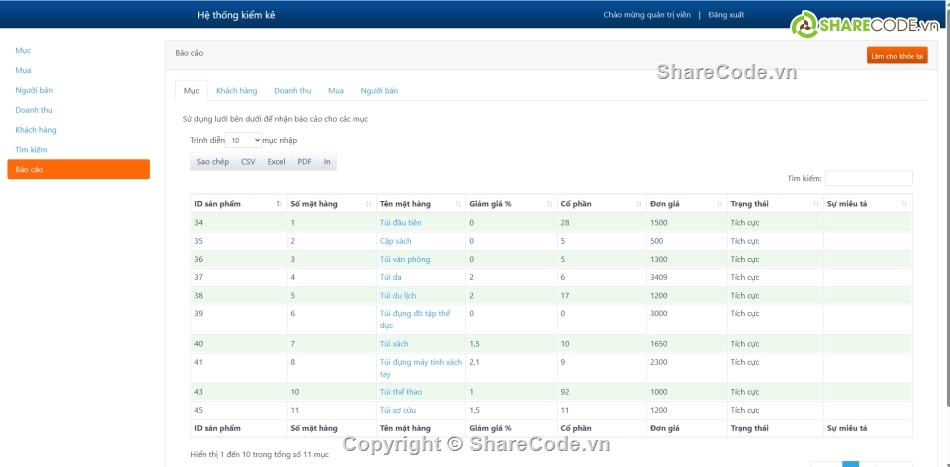Select the Người bán report tab
This screenshot has height=467, width=950.
379,91
